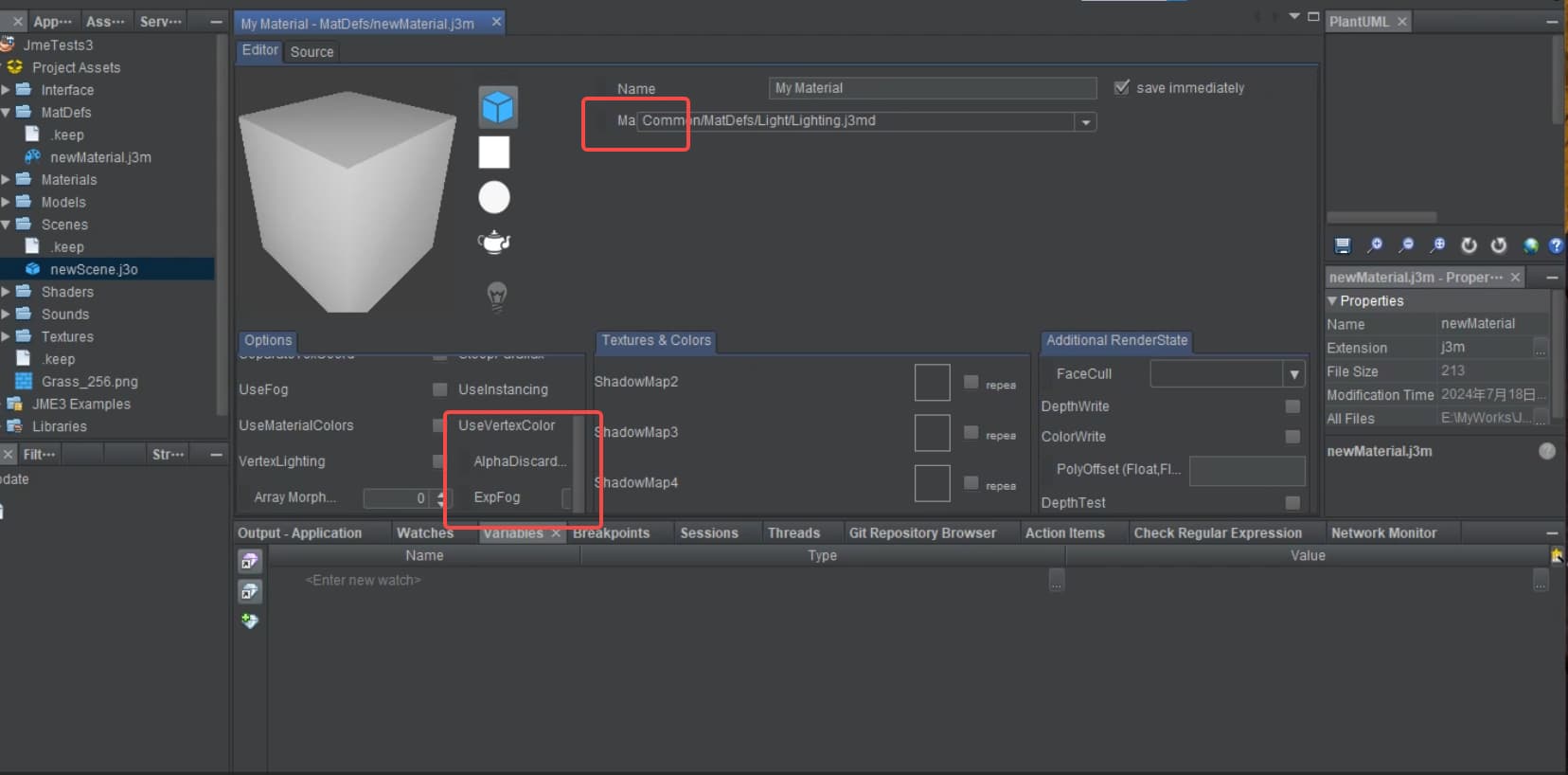Fit PlantUML diagram to window
Viewport: 1568px width, 775px height.
tap(1437, 245)
